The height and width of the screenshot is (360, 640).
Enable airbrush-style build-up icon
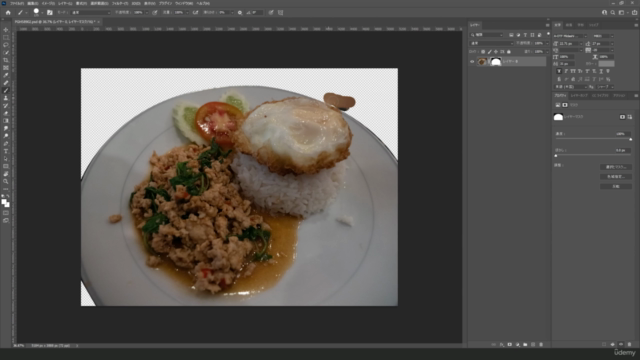tap(196, 13)
